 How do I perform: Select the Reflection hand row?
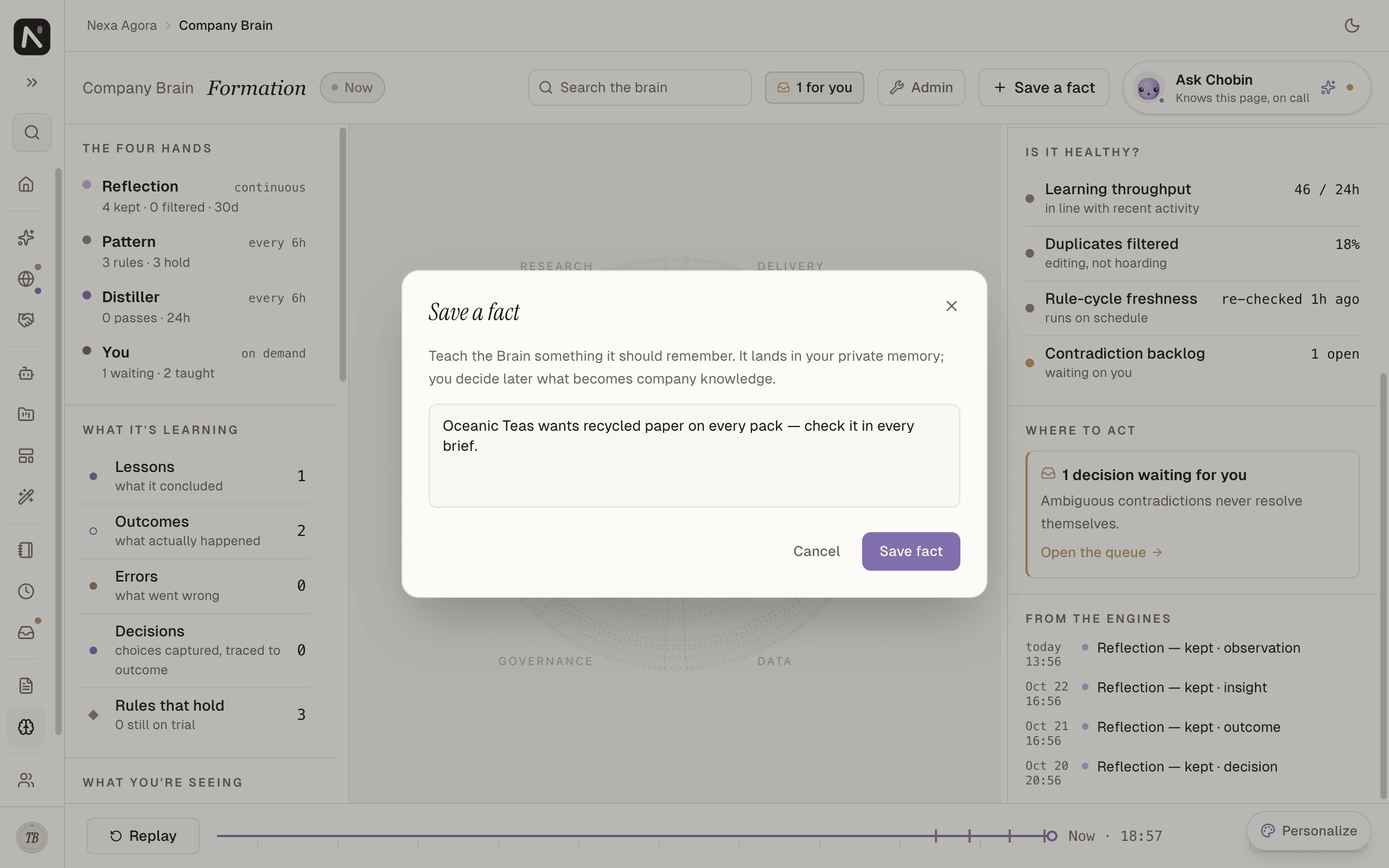(x=194, y=197)
